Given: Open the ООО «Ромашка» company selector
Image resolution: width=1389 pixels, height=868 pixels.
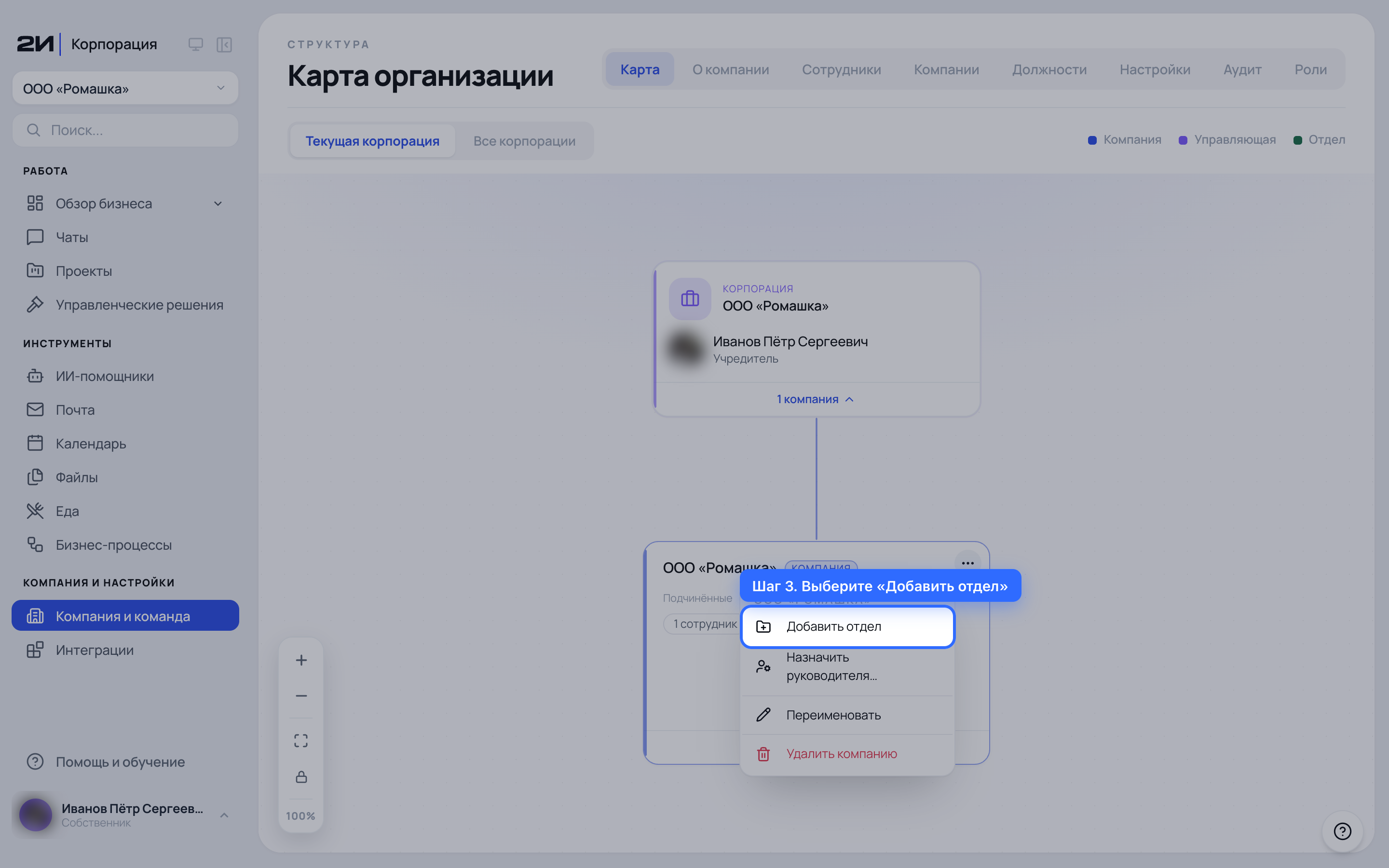Looking at the screenshot, I should point(125,88).
